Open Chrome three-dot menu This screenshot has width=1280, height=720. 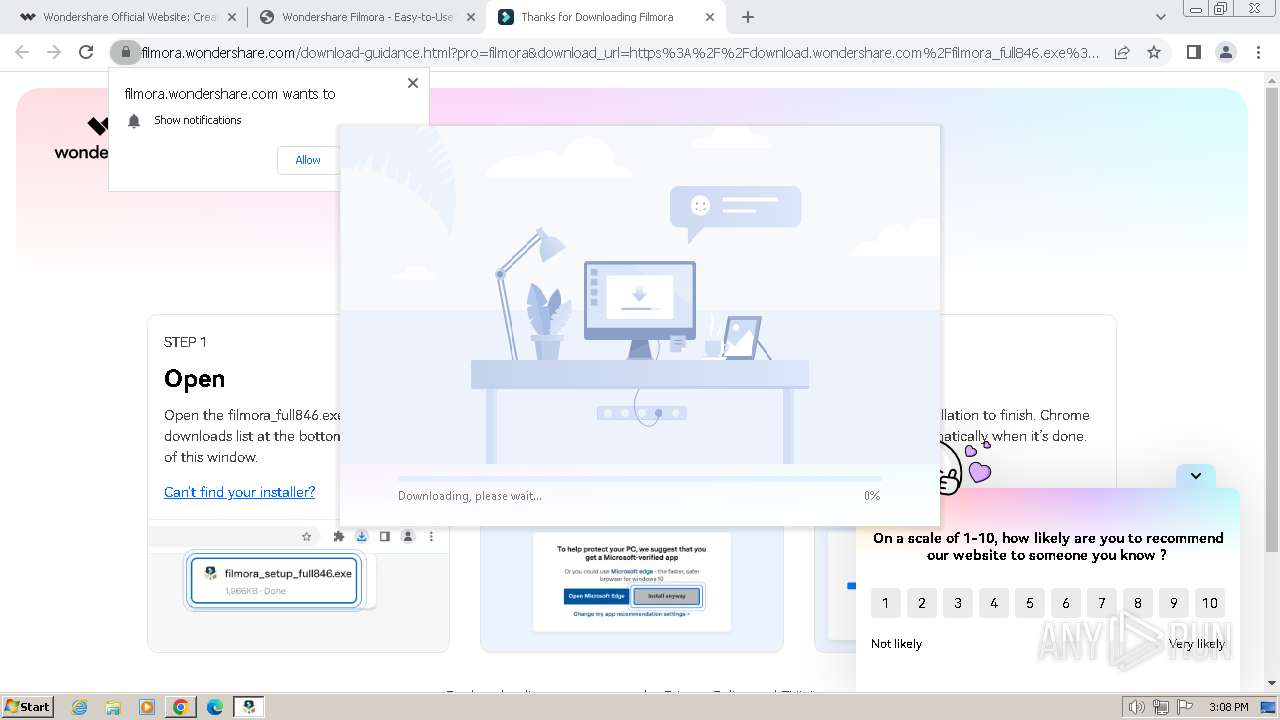pos(1258,52)
